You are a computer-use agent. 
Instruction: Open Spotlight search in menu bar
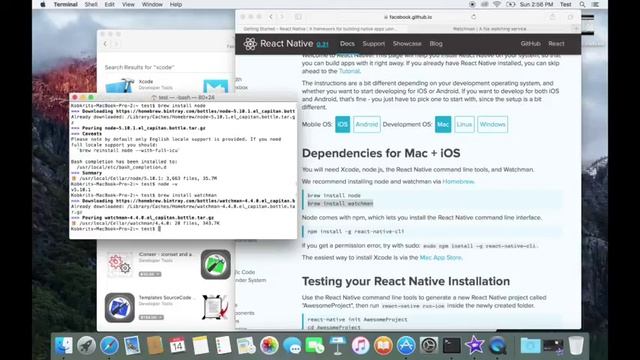582,4
